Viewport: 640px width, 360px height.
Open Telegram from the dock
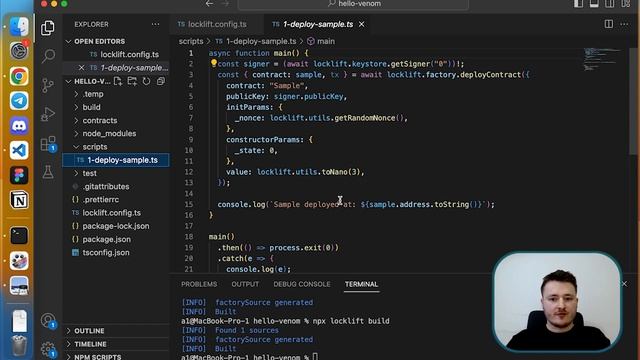pos(19,101)
